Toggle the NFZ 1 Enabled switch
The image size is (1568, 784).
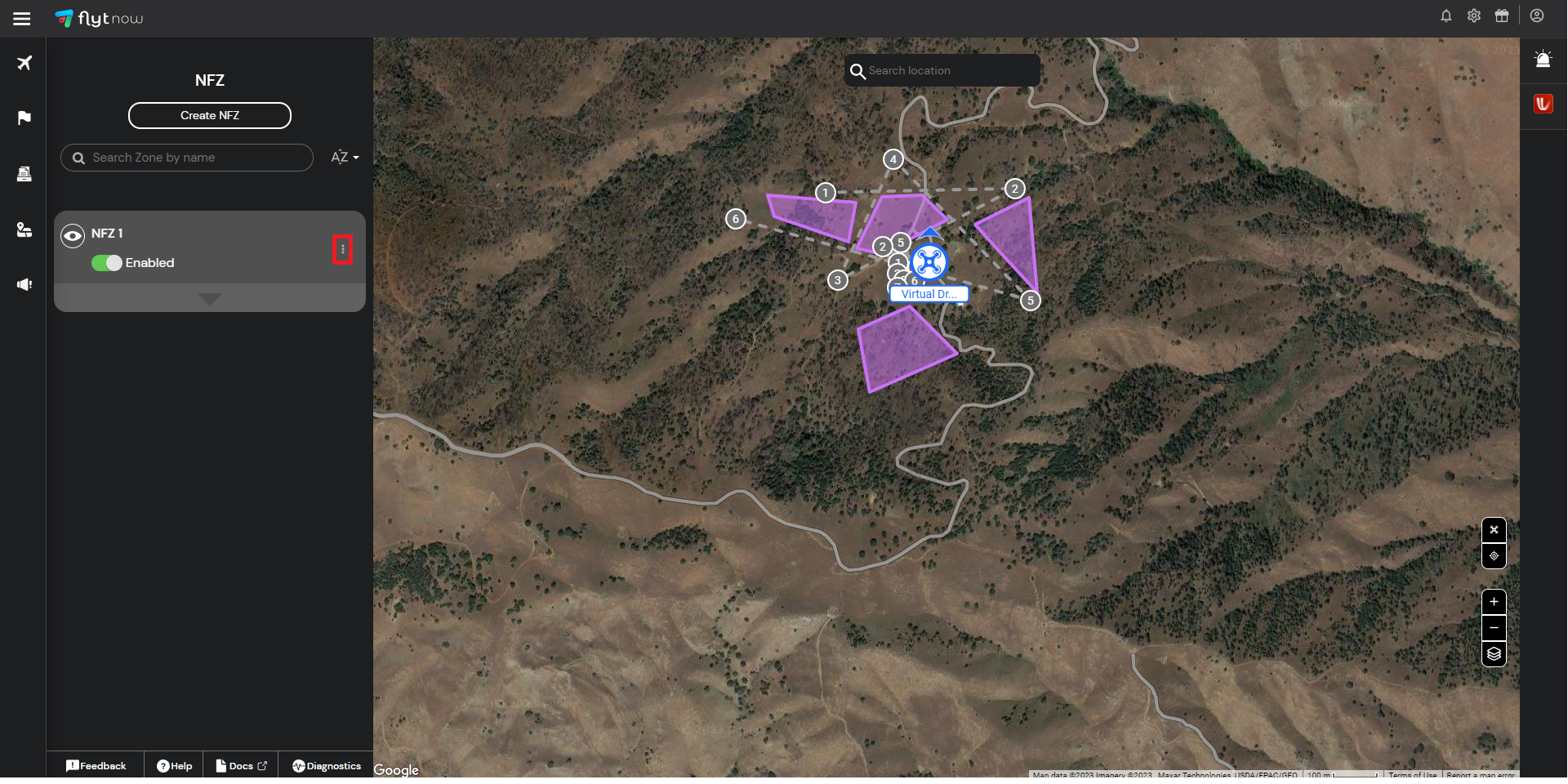(x=106, y=263)
